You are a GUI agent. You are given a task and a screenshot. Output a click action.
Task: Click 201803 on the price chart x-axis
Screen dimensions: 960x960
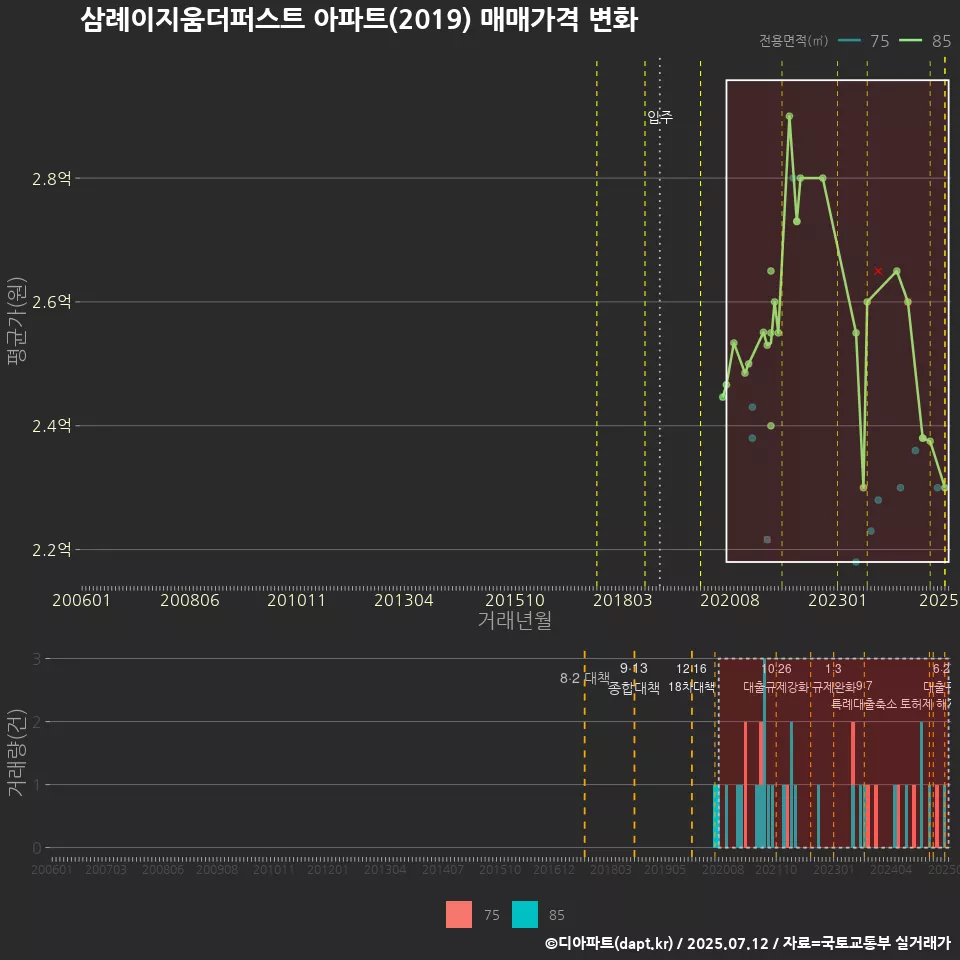623,600
